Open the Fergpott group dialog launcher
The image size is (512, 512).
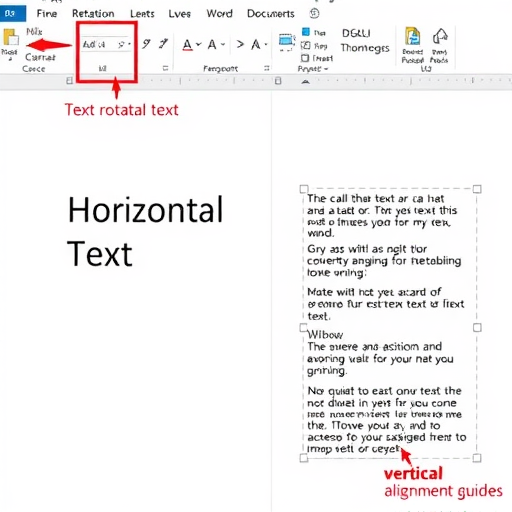(x=266, y=68)
